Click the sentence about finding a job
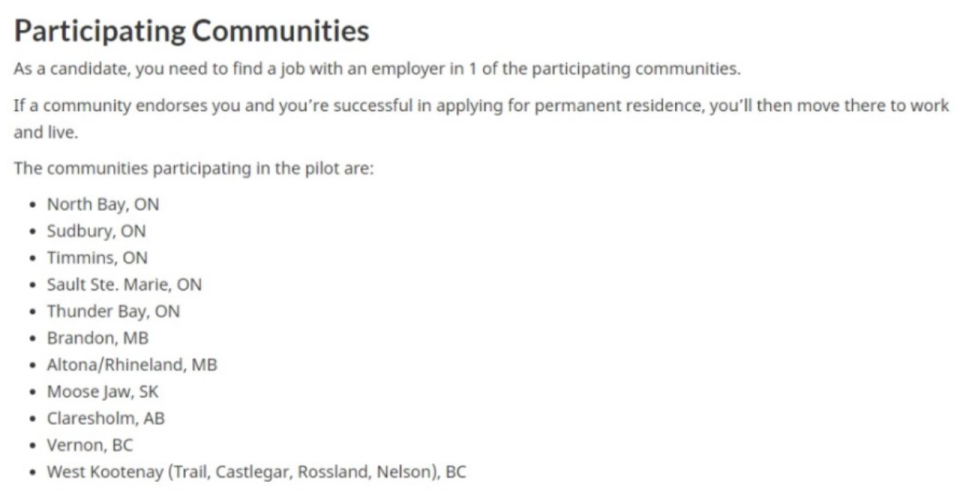966x500 pixels. [377, 69]
